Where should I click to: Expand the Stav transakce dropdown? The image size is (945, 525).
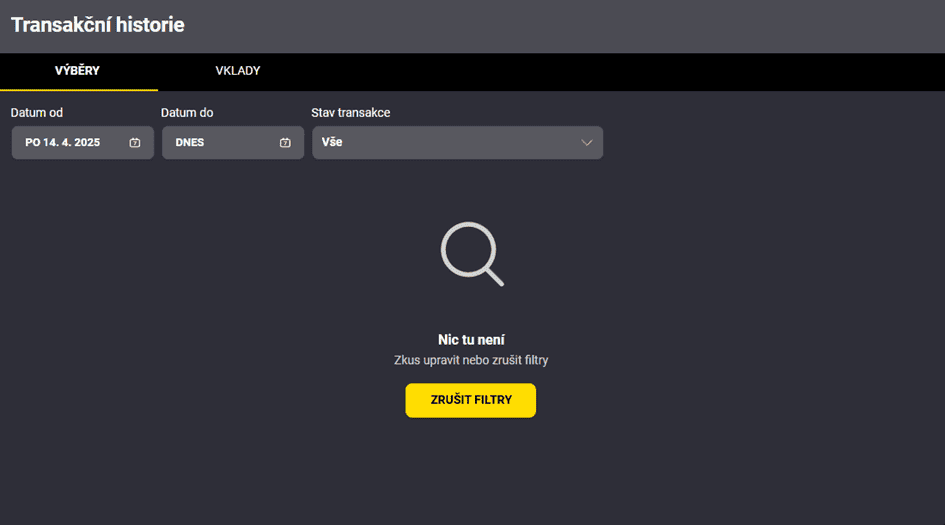pyautogui.click(x=457, y=143)
